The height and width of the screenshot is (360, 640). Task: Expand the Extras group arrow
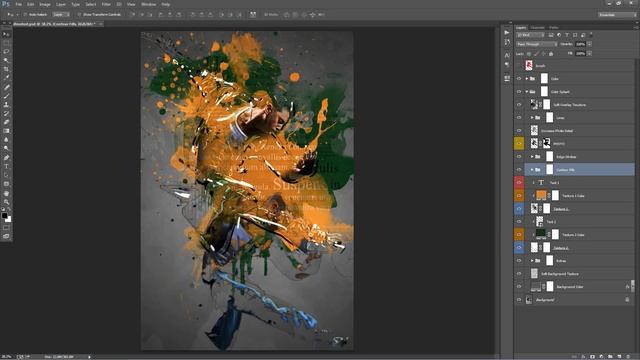(x=532, y=261)
